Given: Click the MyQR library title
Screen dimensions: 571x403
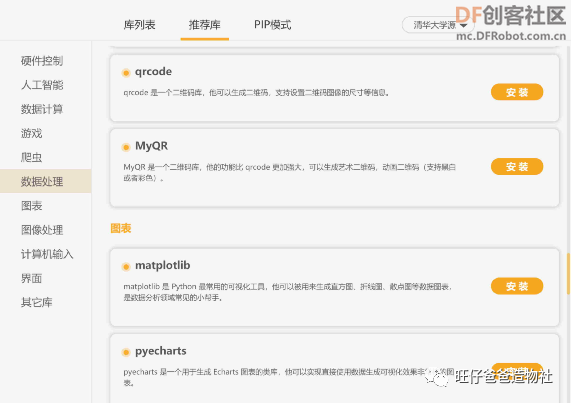Looking at the screenshot, I should [x=151, y=146].
